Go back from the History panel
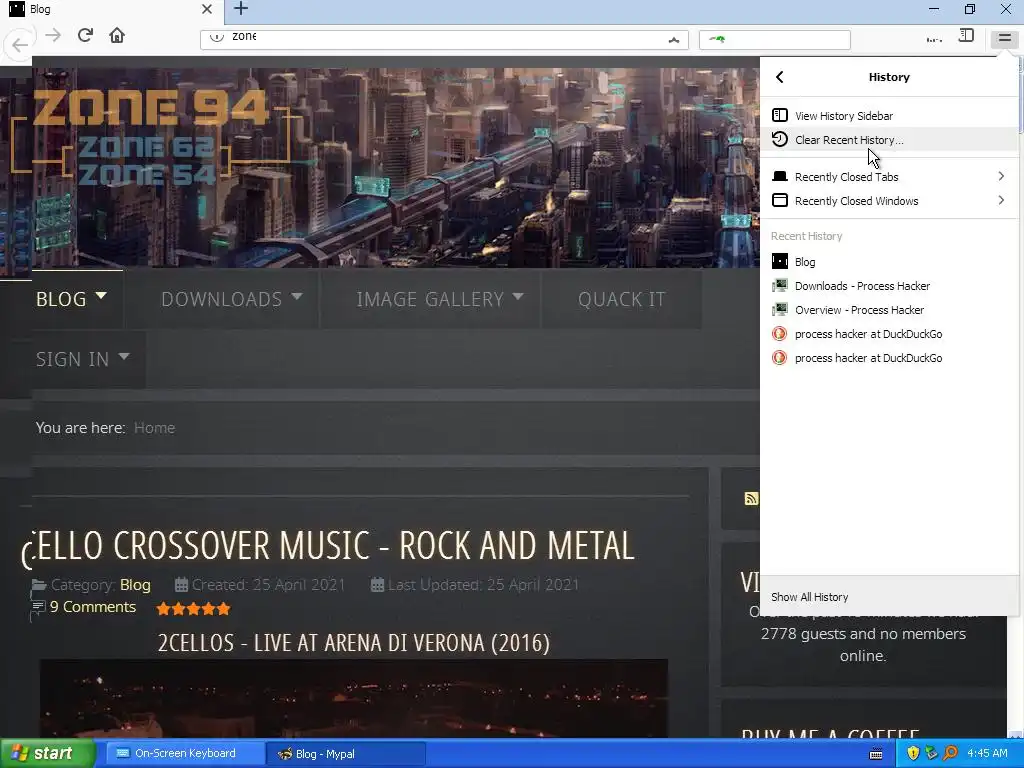The width and height of the screenshot is (1024, 768). 780,77
